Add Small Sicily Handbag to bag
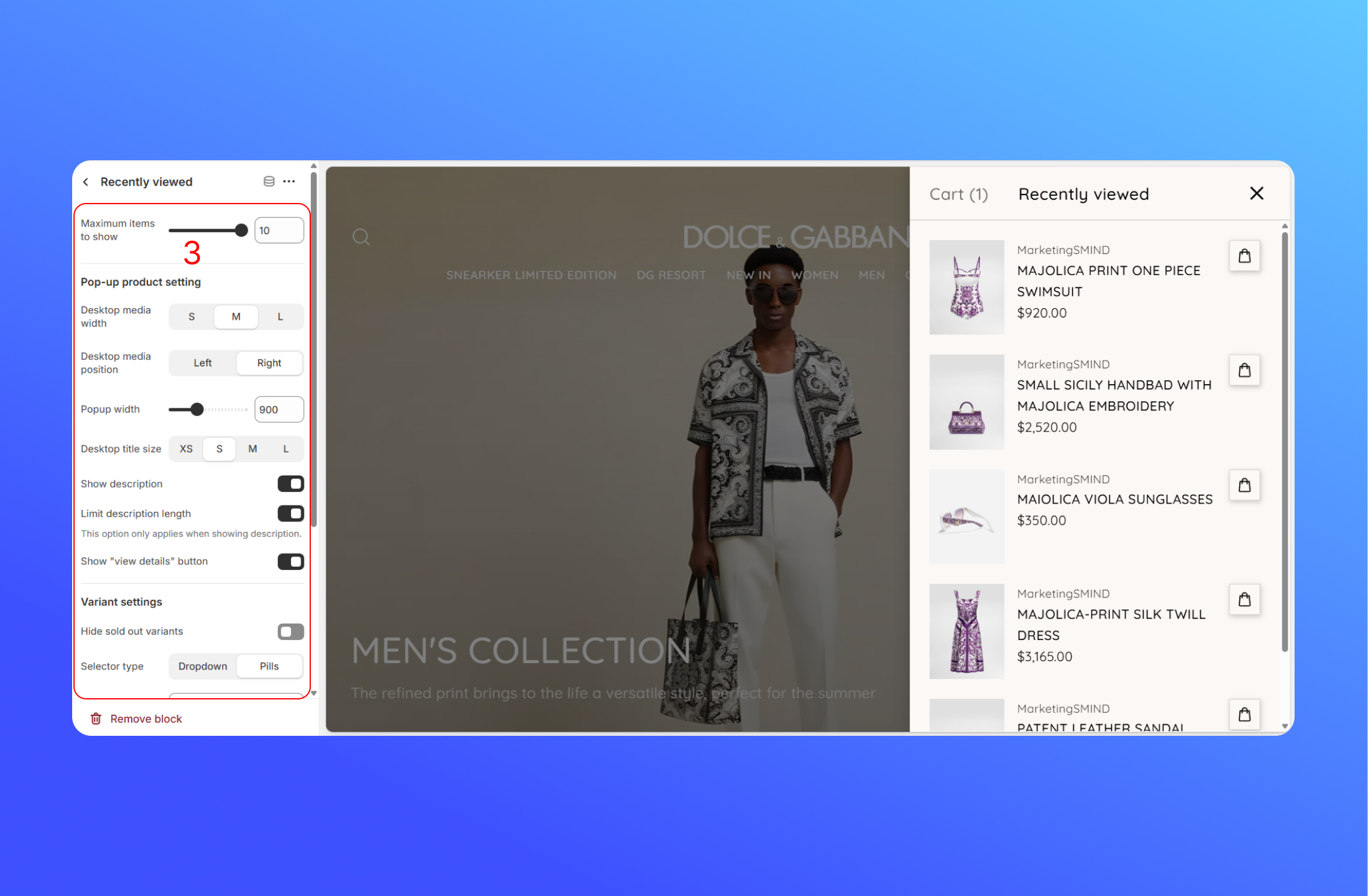 tap(1244, 370)
